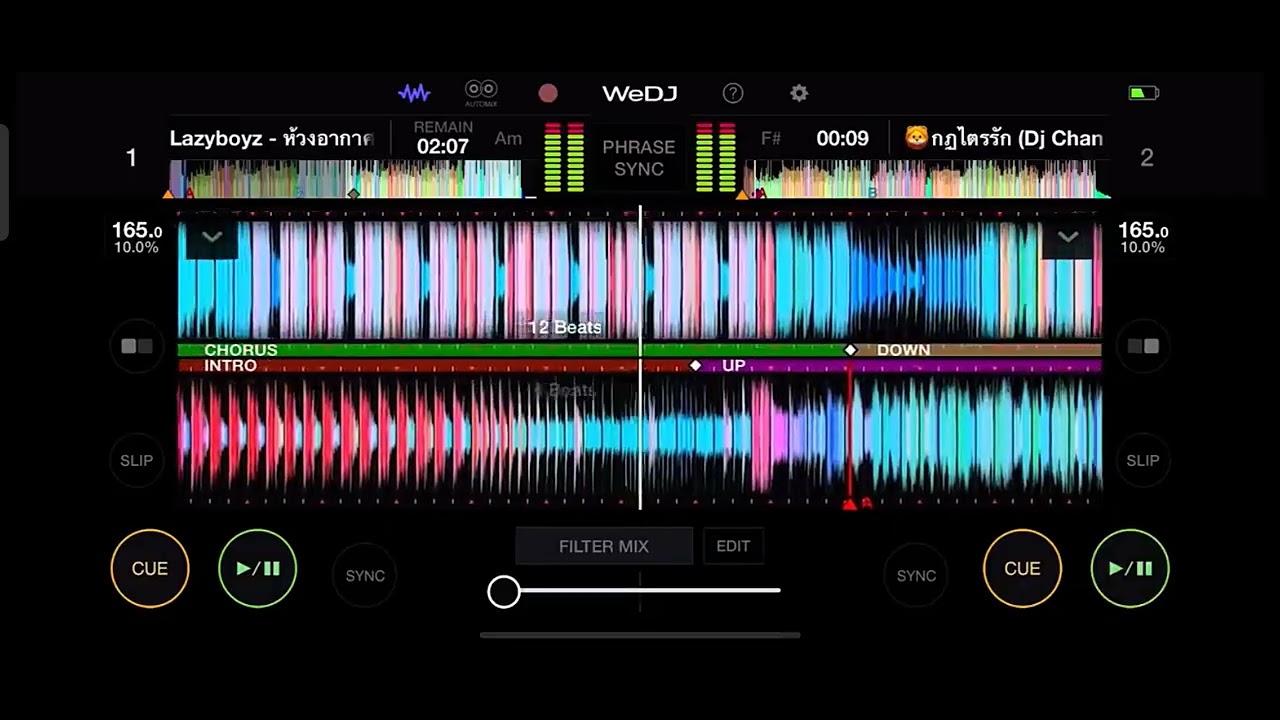Click the crossfader handle
1280x720 pixels.
[504, 592]
